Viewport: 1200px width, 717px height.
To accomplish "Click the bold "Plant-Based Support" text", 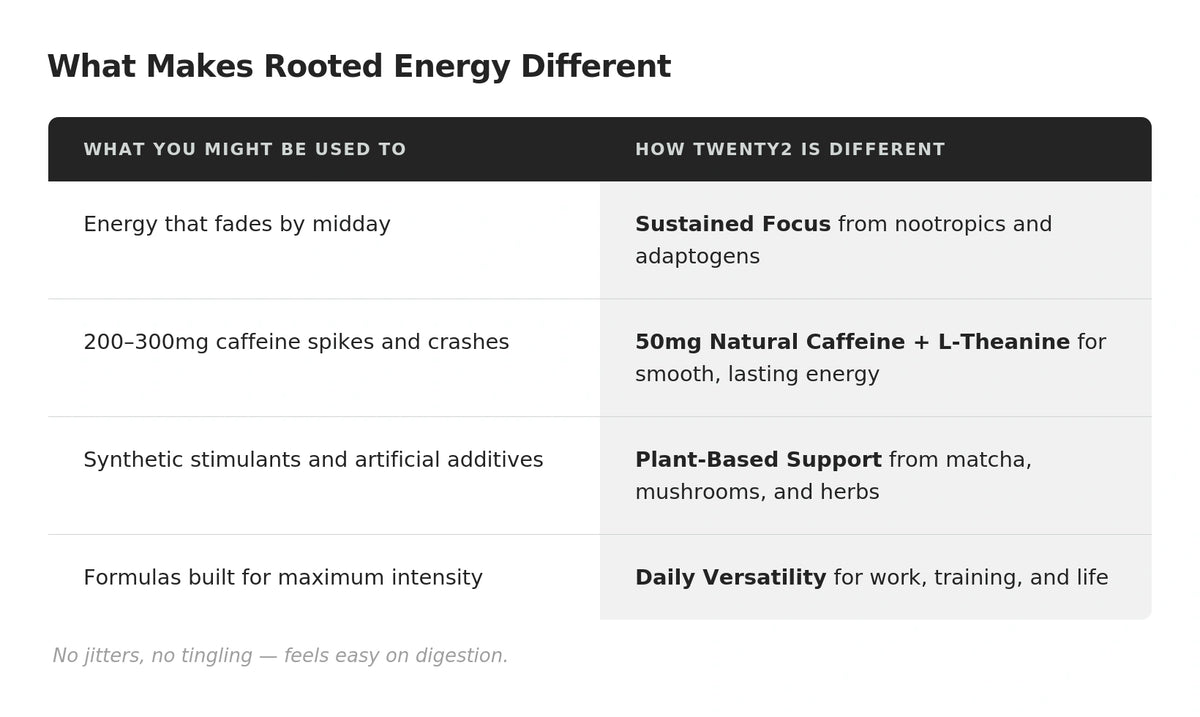I will pos(758,460).
